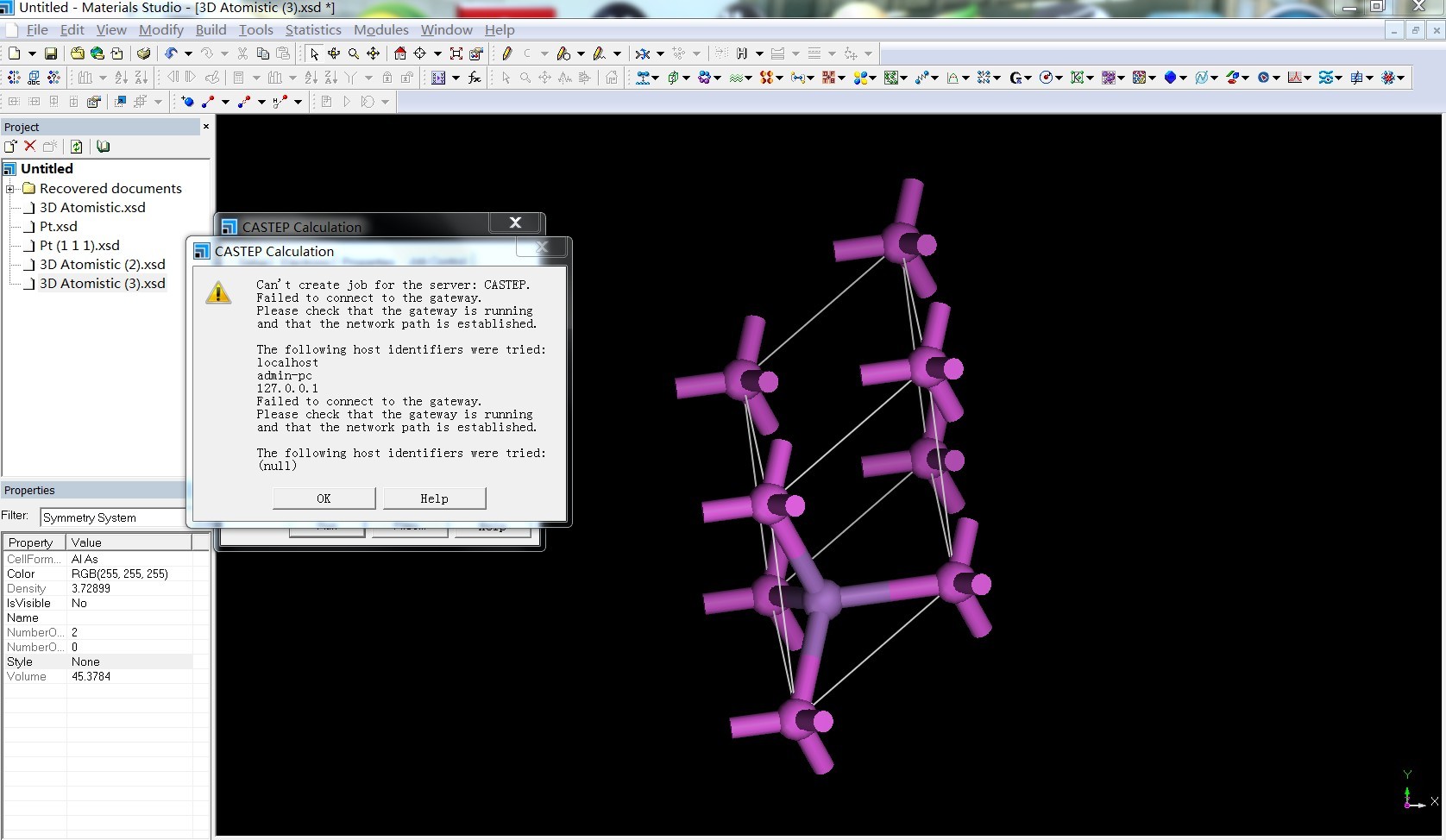The width and height of the screenshot is (1446, 840).
Task: Click the warning icon in the error dialog
Action: click(218, 293)
